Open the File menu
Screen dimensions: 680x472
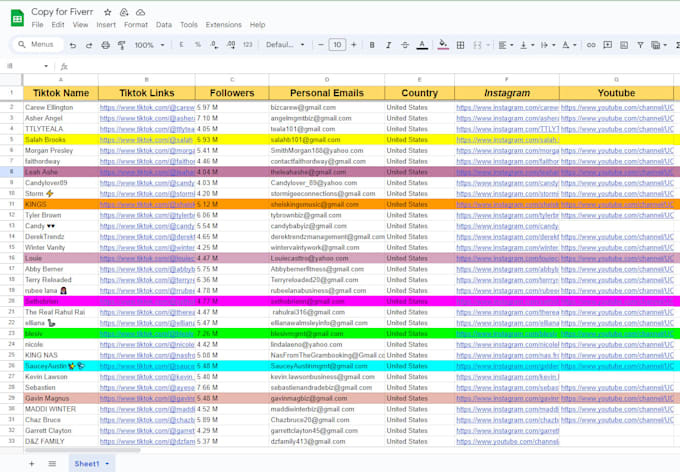[x=37, y=25]
